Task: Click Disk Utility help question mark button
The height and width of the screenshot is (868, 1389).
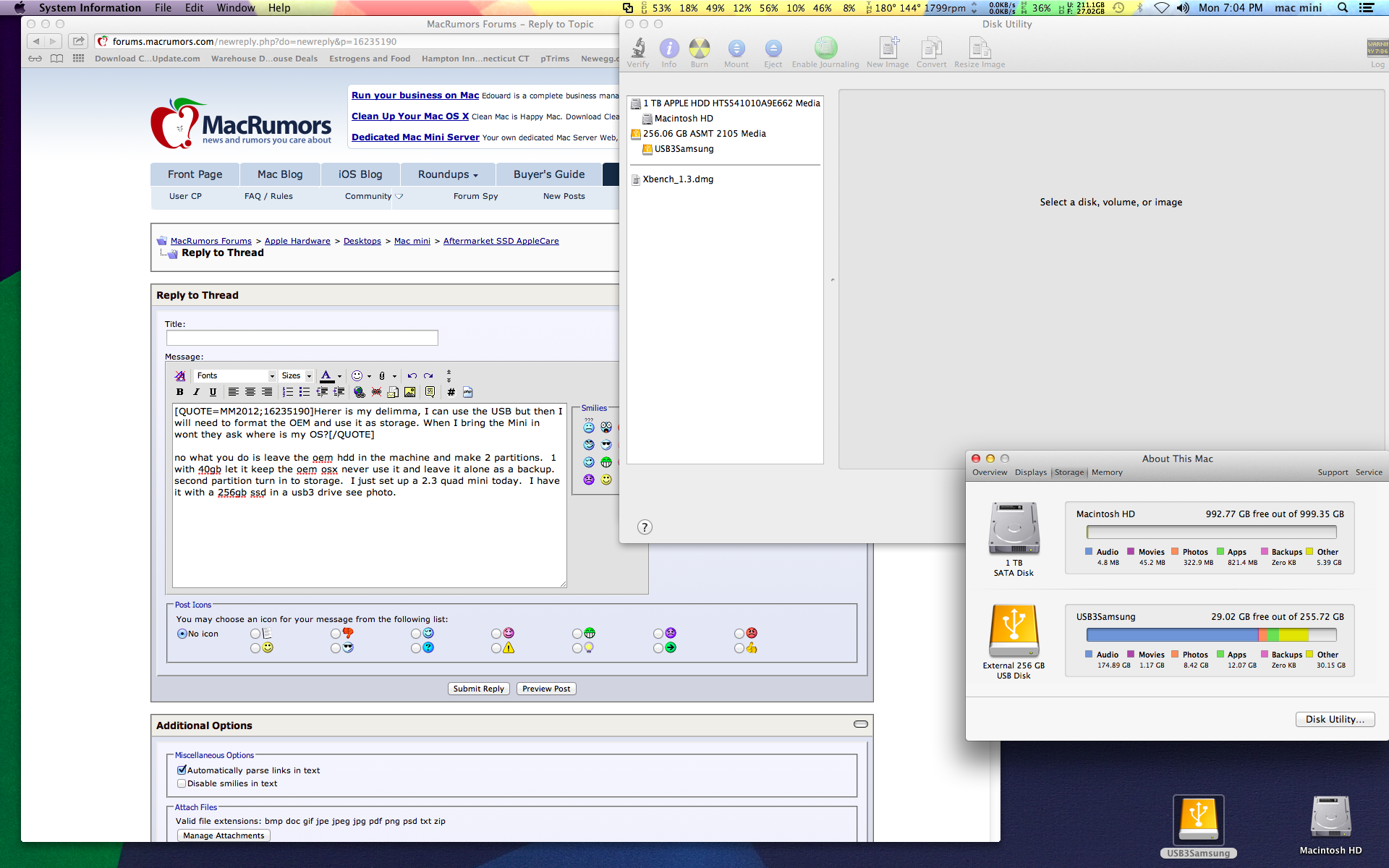Action: (x=645, y=527)
